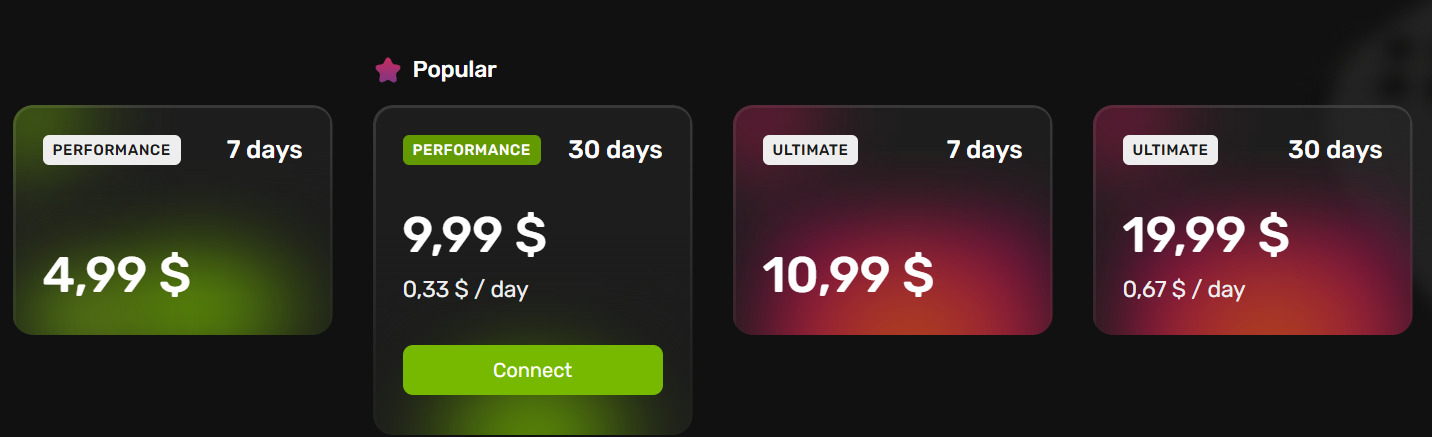1432x437 pixels.
Task: Click "7 days" on the Performance card
Action: click(x=264, y=150)
